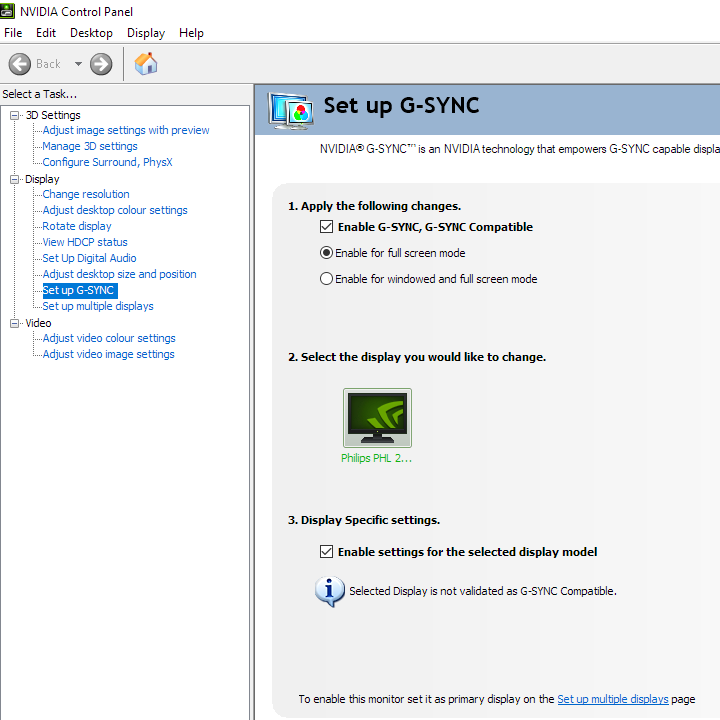This screenshot has width=720, height=720.
Task: Collapse the 3D Settings tree node
Action: click(15, 115)
